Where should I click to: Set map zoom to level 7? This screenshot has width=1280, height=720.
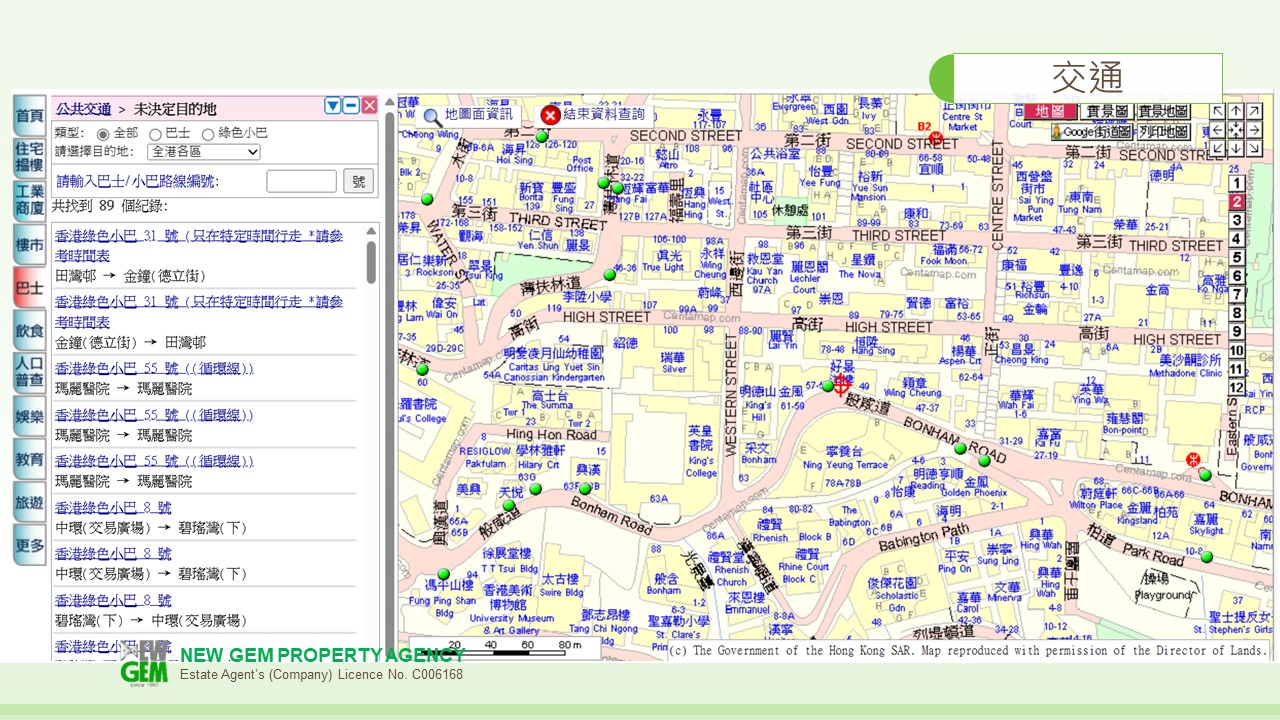1236,294
